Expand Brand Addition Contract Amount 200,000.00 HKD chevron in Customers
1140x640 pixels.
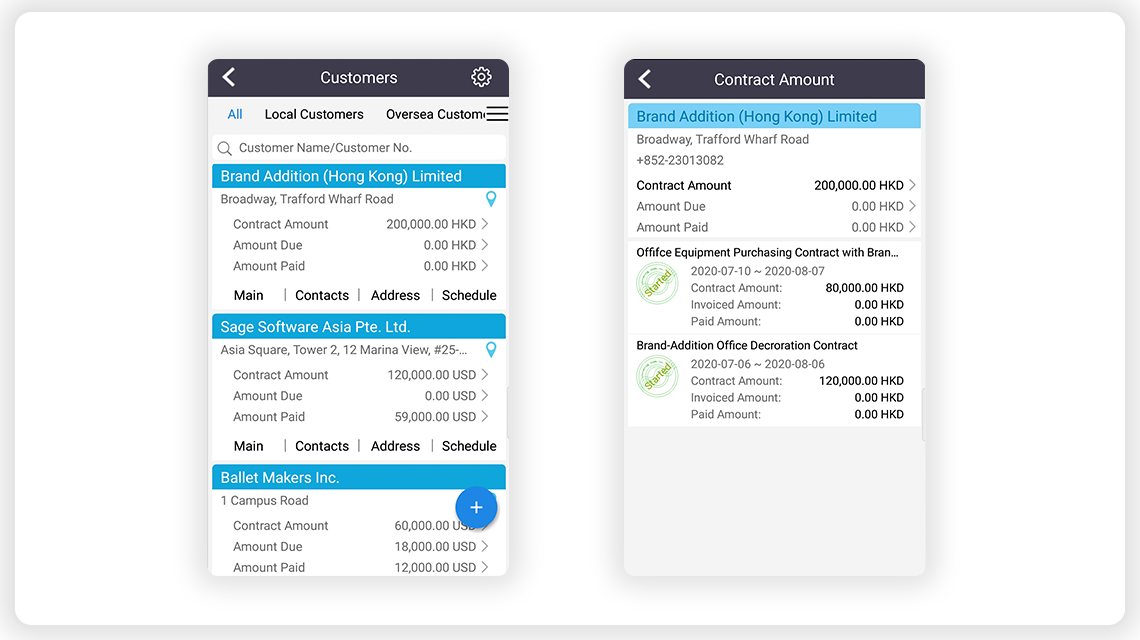(x=485, y=224)
